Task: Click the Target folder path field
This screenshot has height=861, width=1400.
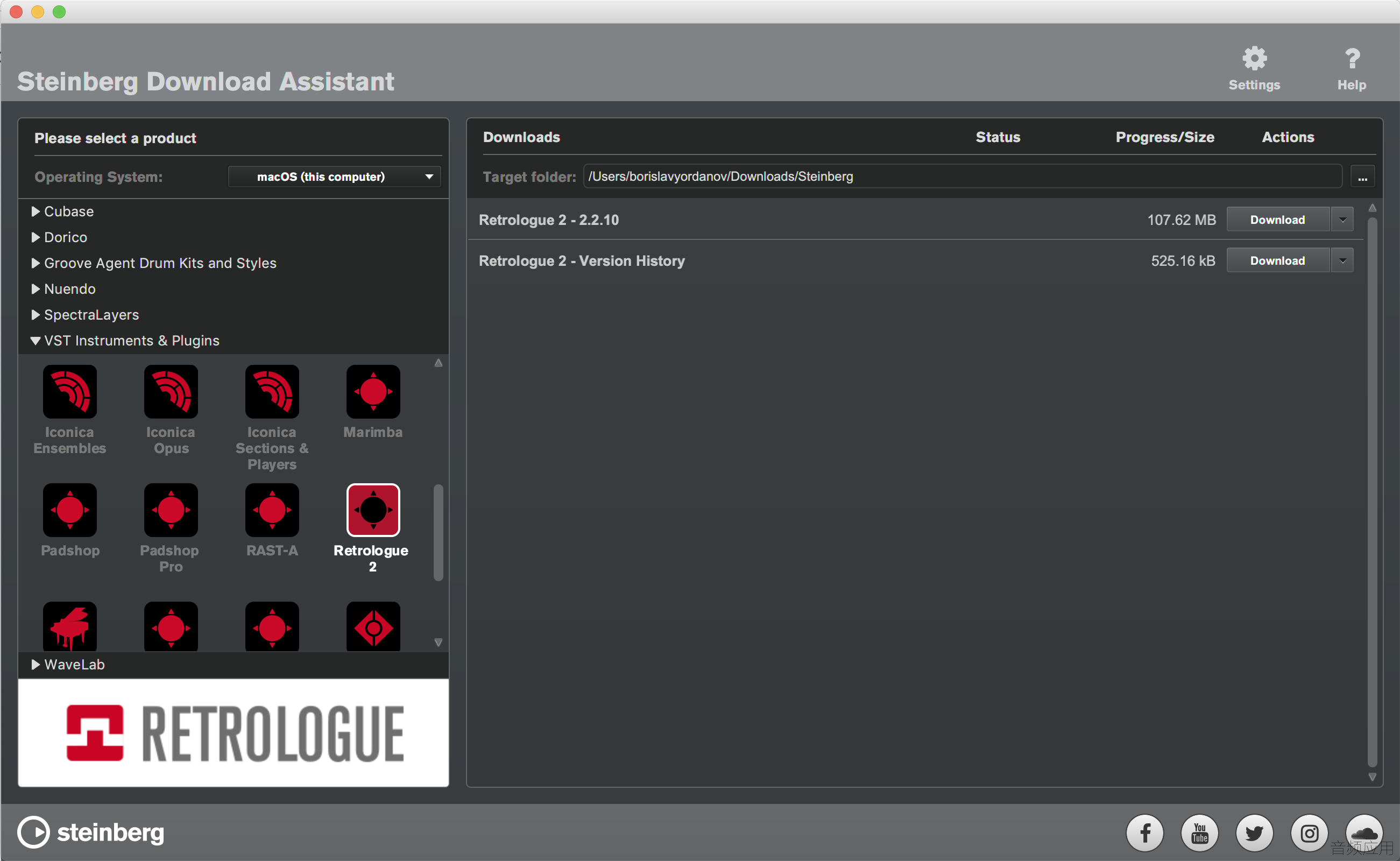Action: click(962, 177)
